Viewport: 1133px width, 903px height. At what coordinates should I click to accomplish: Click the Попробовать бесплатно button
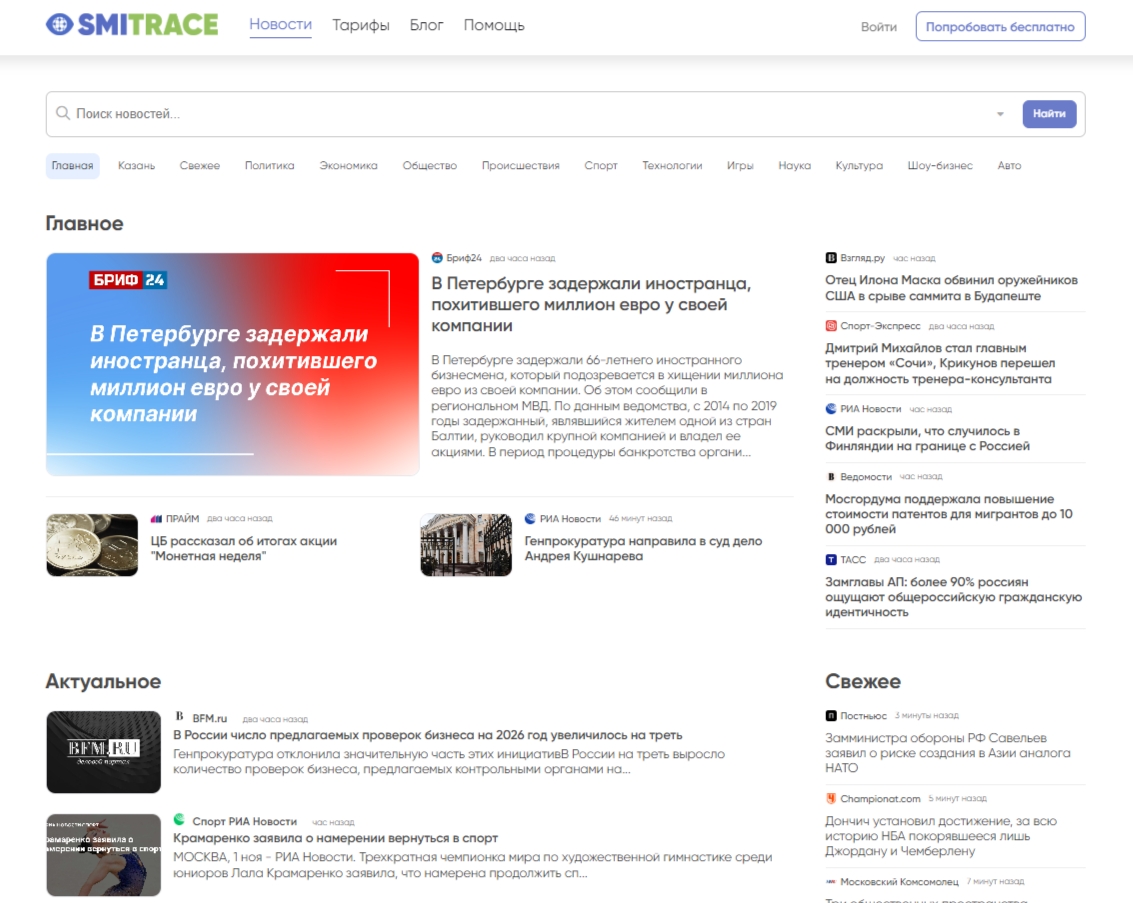click(1000, 27)
